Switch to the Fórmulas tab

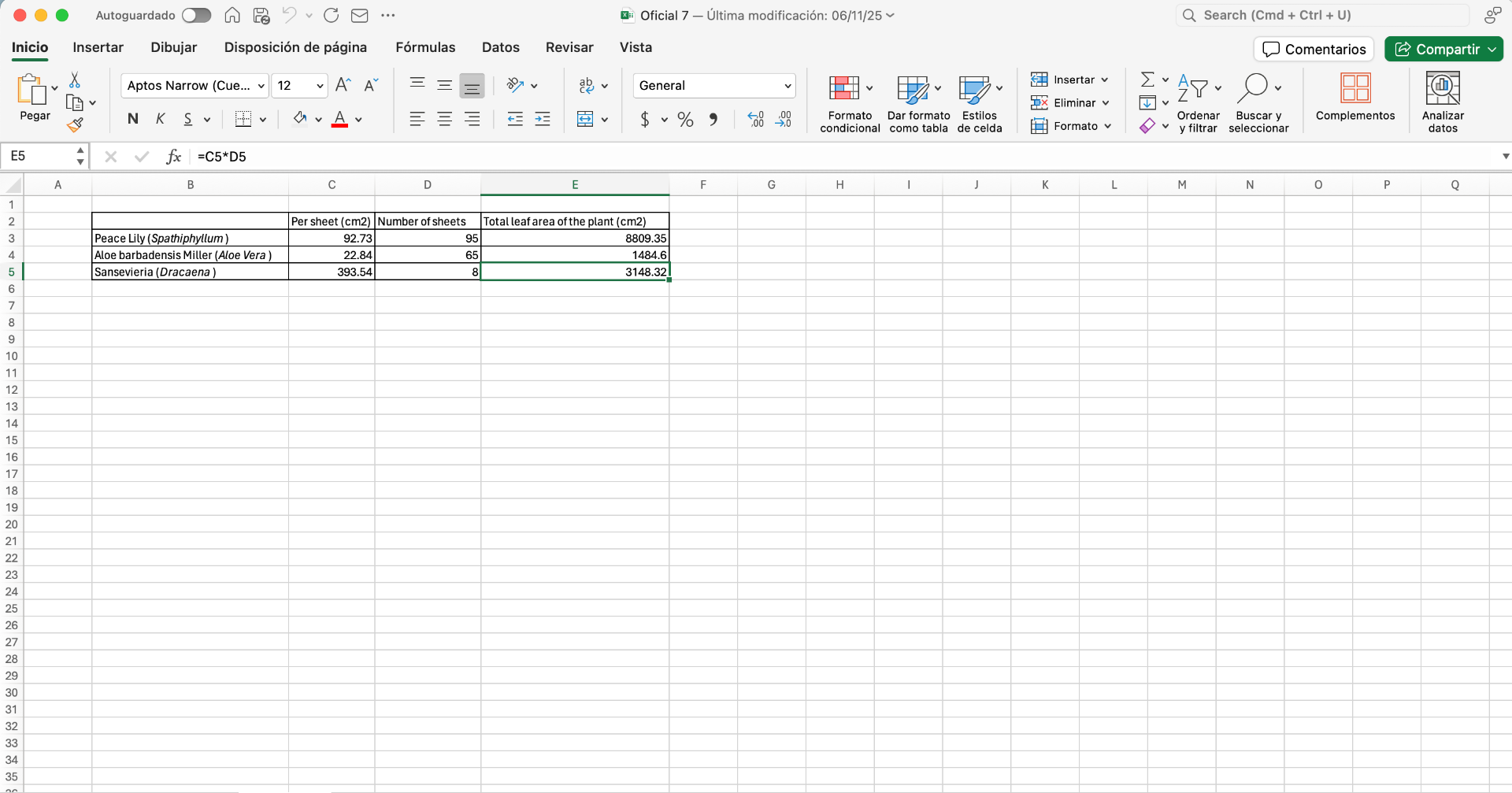[425, 47]
